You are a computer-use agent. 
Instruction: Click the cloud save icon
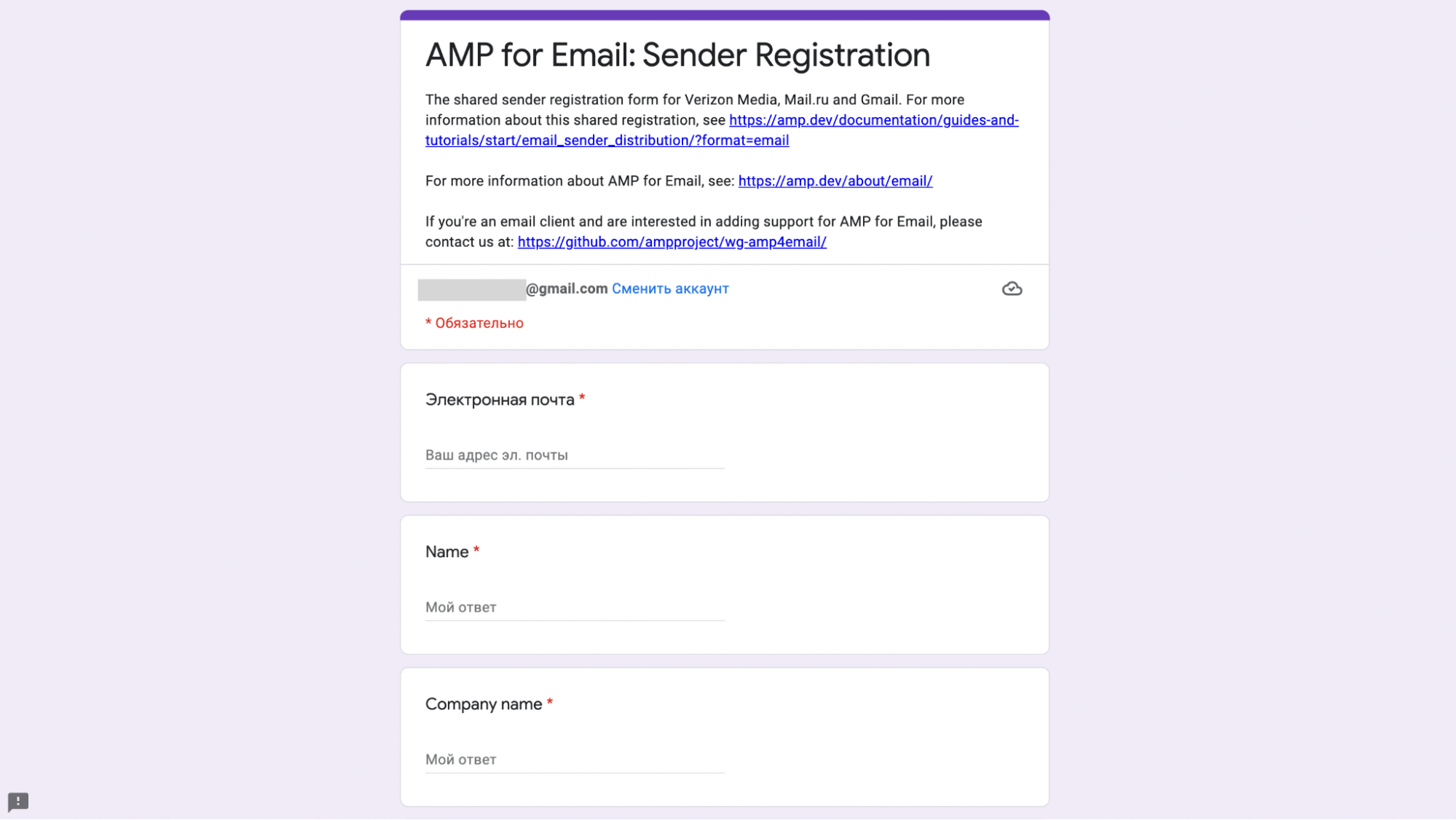pyautogui.click(x=1012, y=288)
